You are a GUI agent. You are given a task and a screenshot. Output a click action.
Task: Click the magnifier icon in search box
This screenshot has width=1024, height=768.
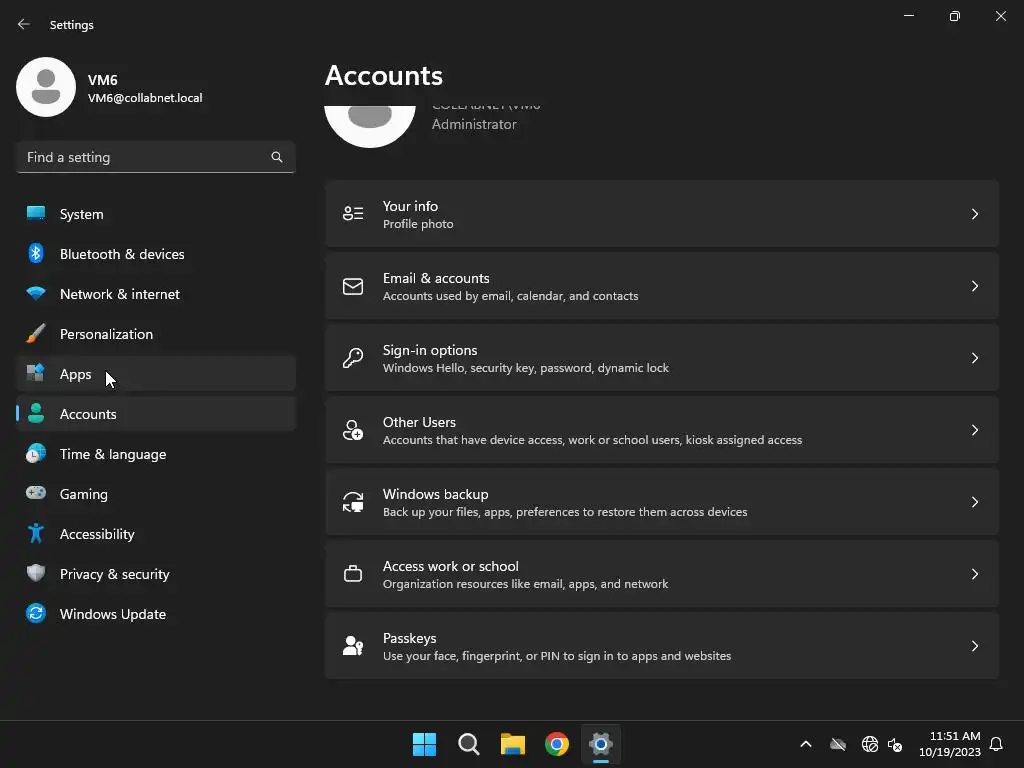277,157
